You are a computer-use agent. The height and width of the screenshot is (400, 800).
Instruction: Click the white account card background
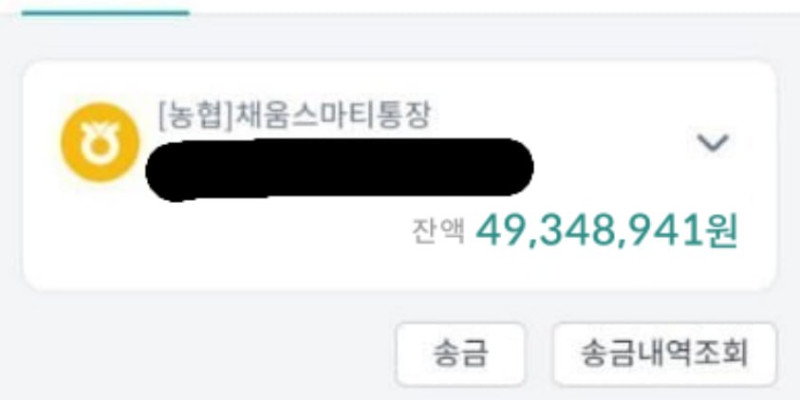[x=399, y=176]
